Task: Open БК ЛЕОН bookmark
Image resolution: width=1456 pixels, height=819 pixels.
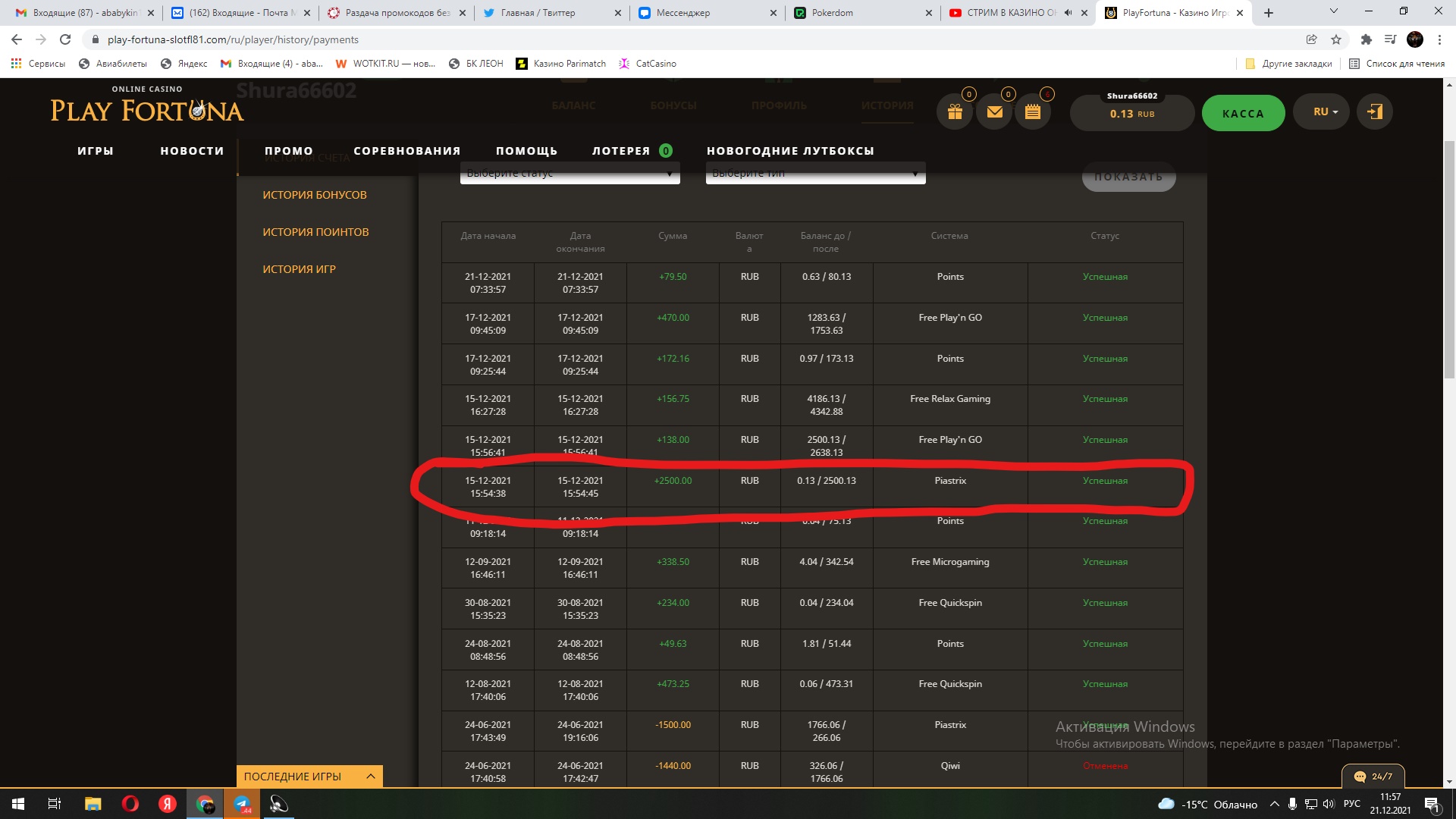Action: click(x=475, y=64)
